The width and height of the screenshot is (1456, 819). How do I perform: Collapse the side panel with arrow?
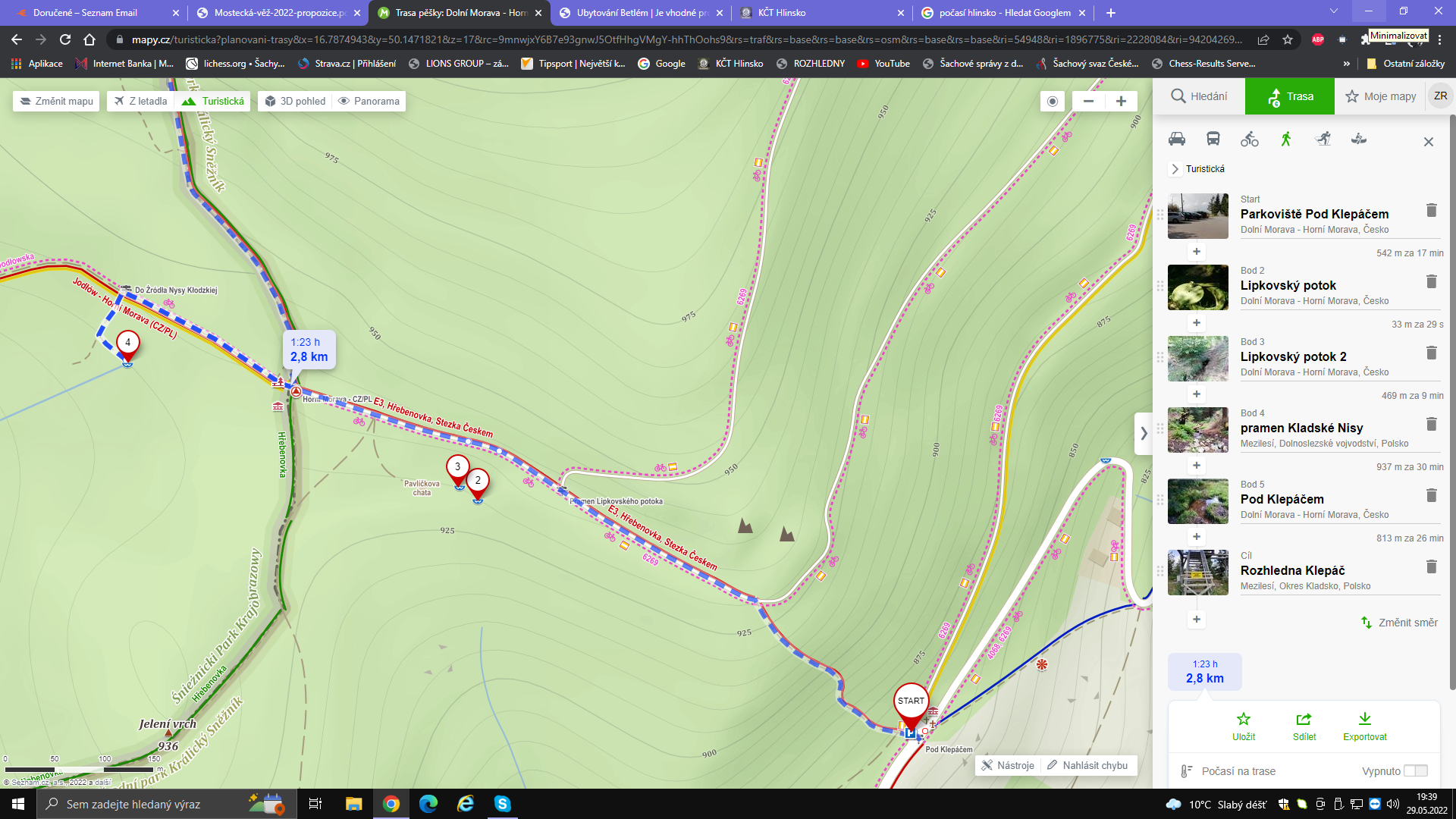1144,434
